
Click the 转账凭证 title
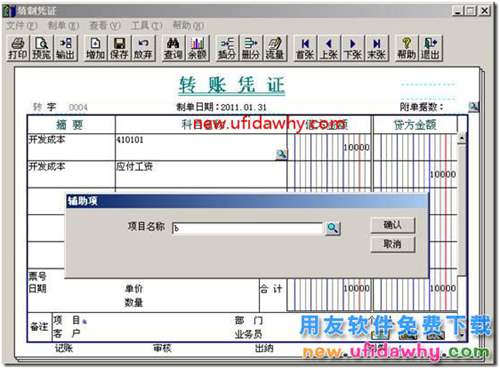click(232, 85)
